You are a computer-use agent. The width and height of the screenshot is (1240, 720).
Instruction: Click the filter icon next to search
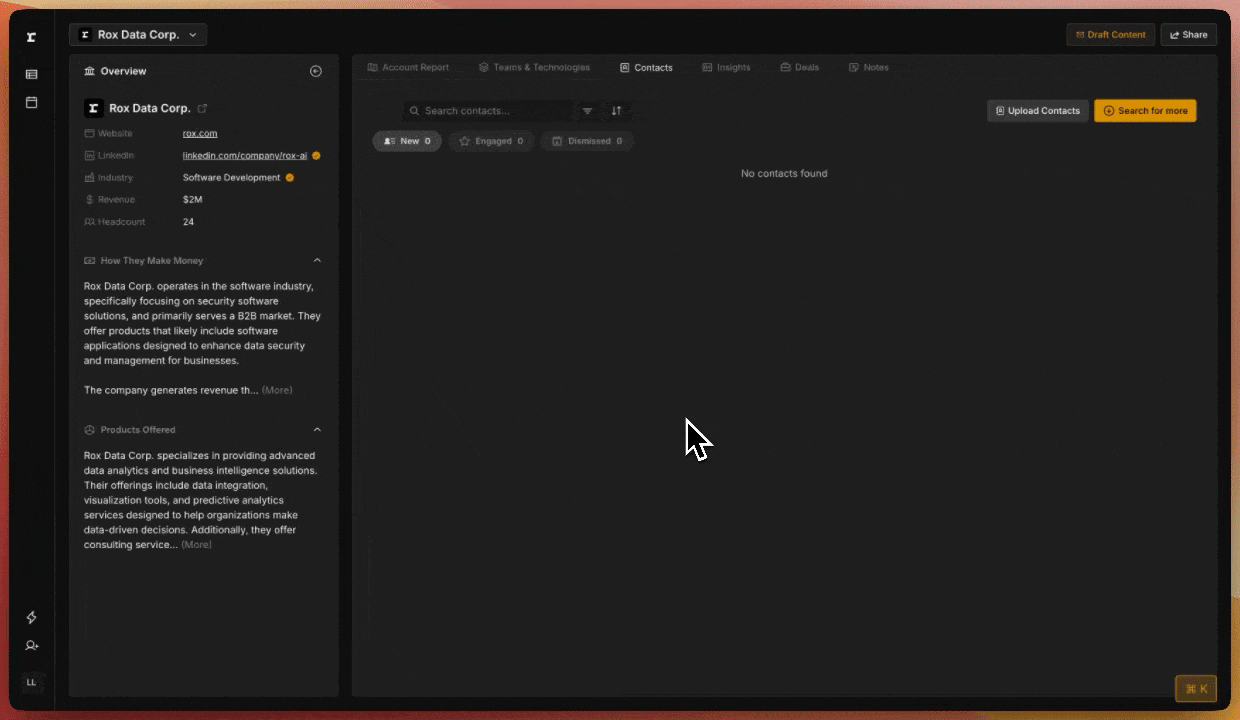point(588,111)
